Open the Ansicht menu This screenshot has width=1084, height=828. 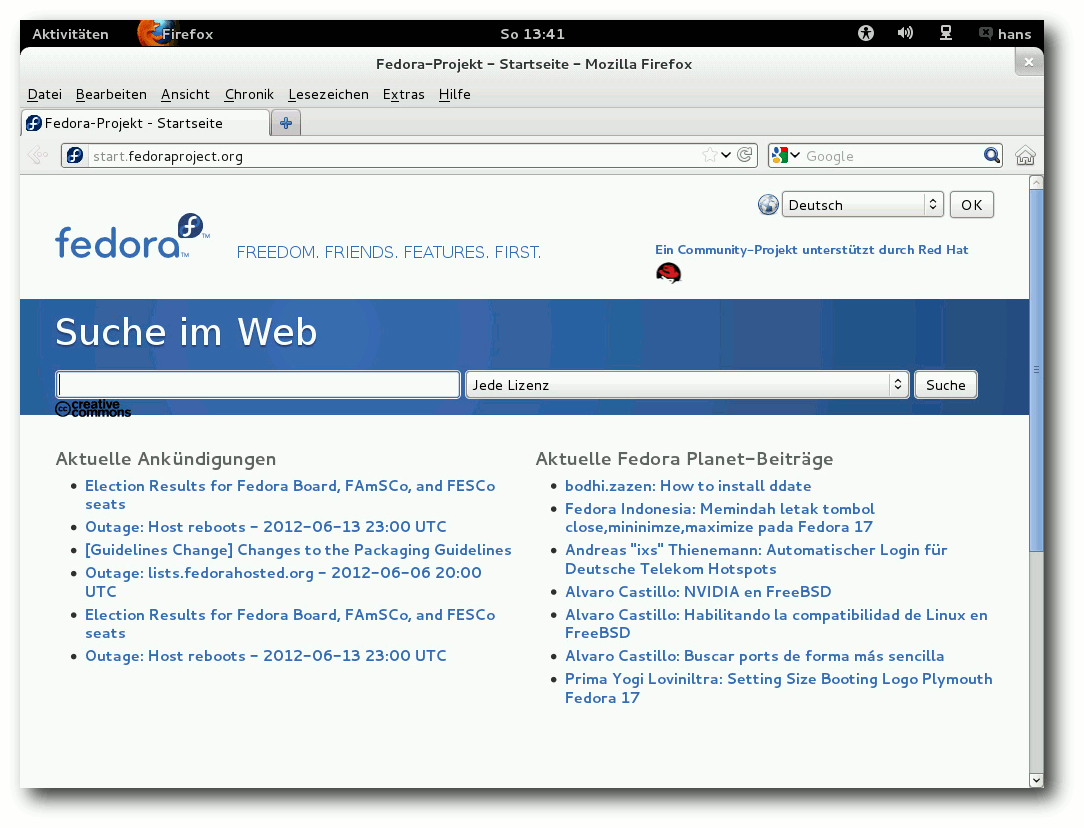(x=185, y=94)
